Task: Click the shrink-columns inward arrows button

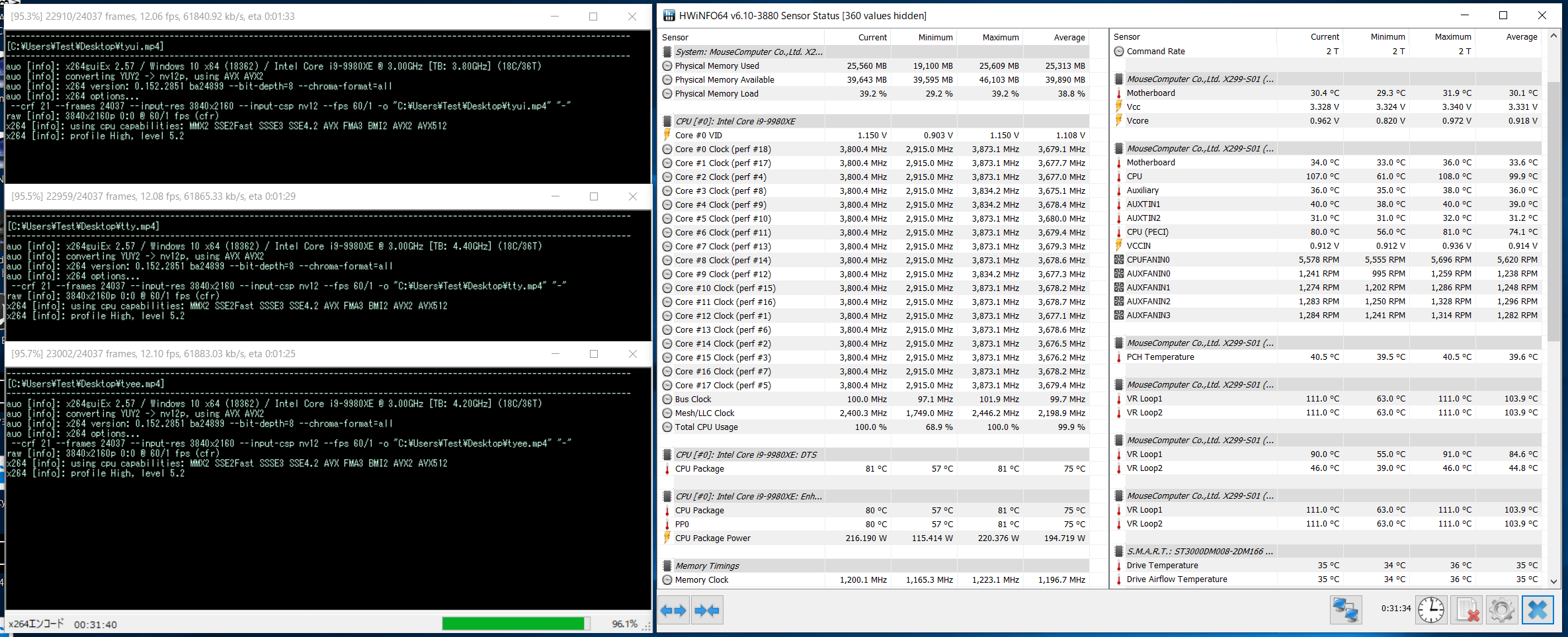Action: pos(707,610)
